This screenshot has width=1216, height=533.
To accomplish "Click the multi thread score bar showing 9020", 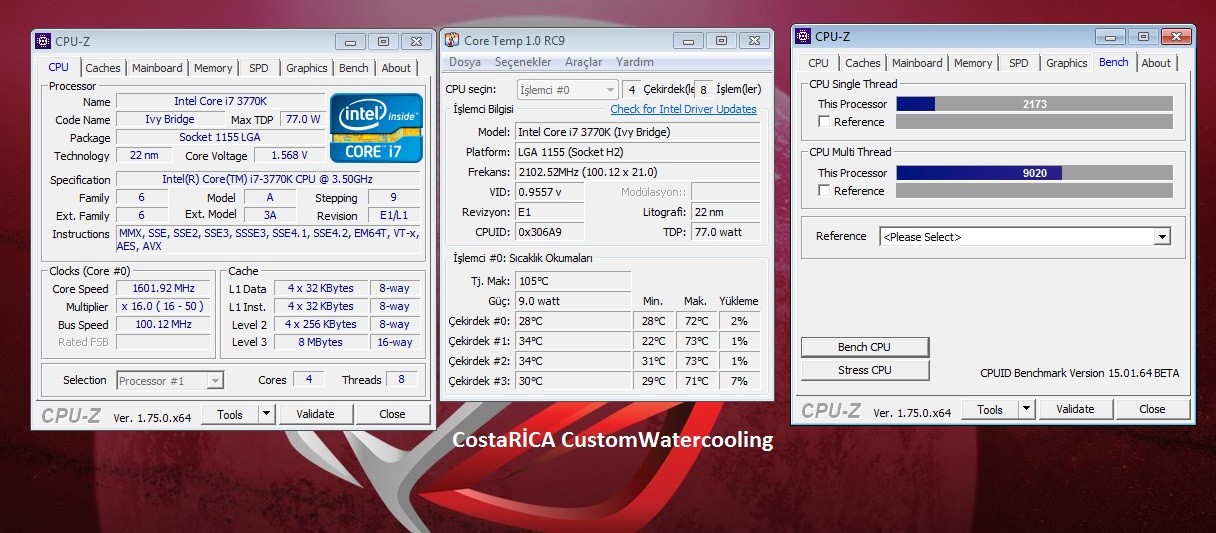I will point(1034,173).
